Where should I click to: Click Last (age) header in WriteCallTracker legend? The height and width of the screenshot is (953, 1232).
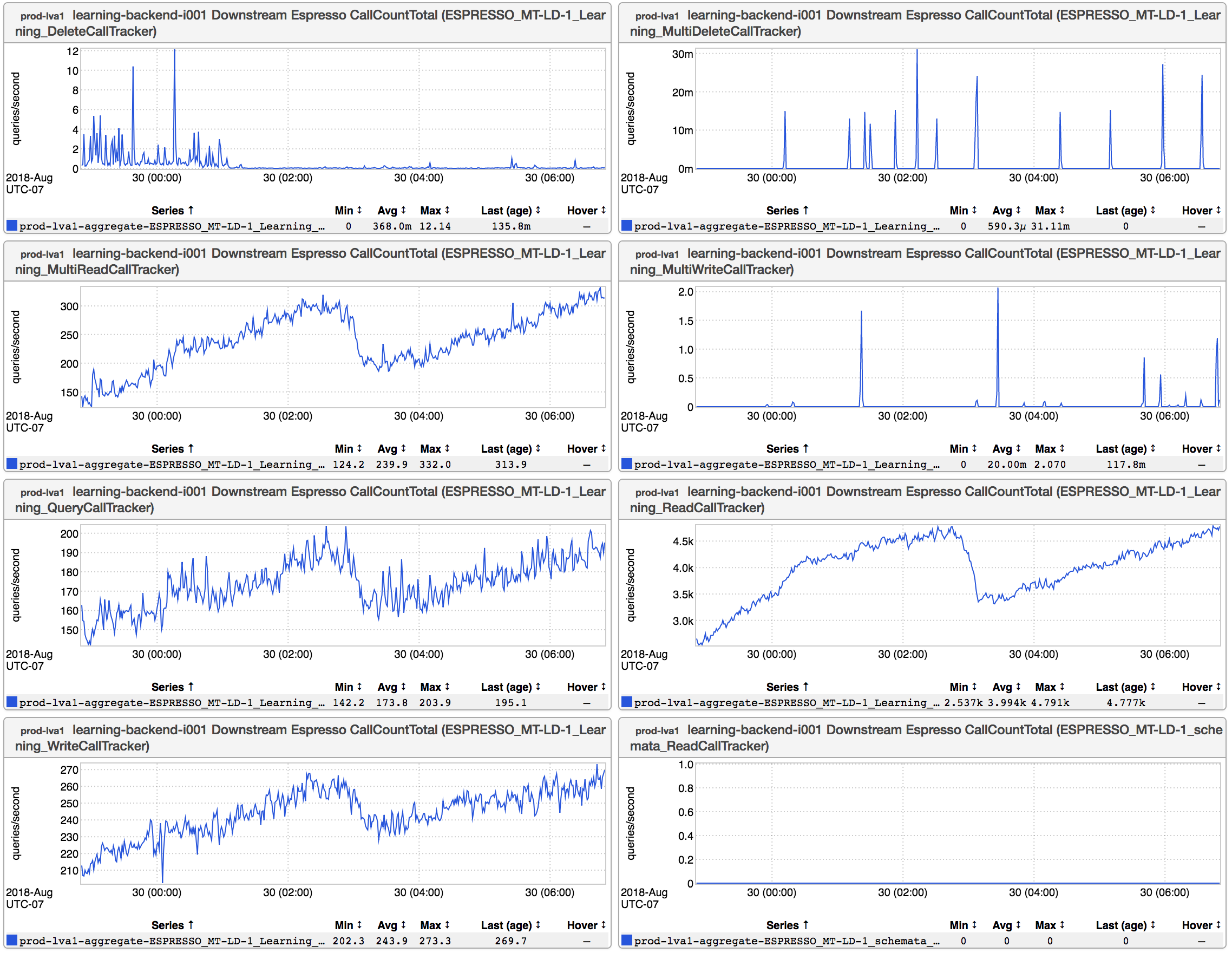coord(506,925)
